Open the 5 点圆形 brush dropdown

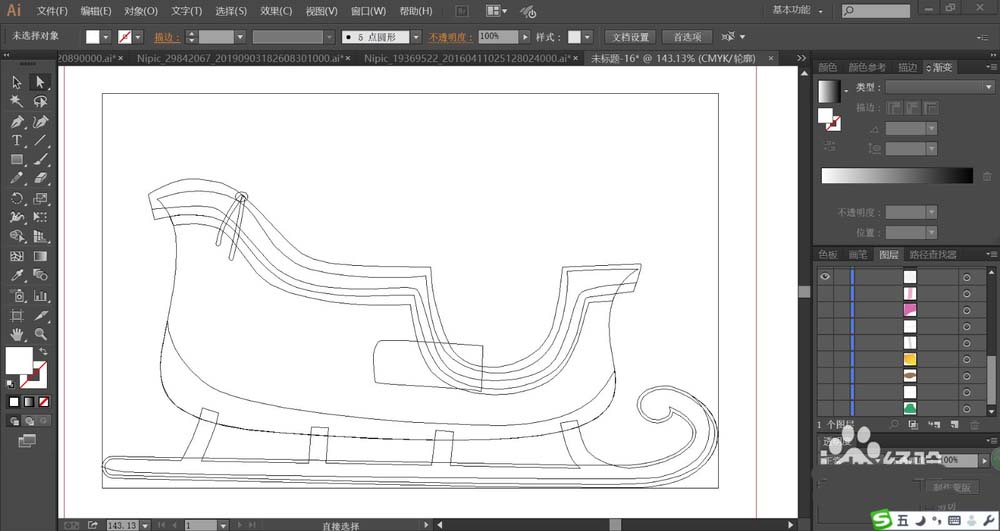416,37
